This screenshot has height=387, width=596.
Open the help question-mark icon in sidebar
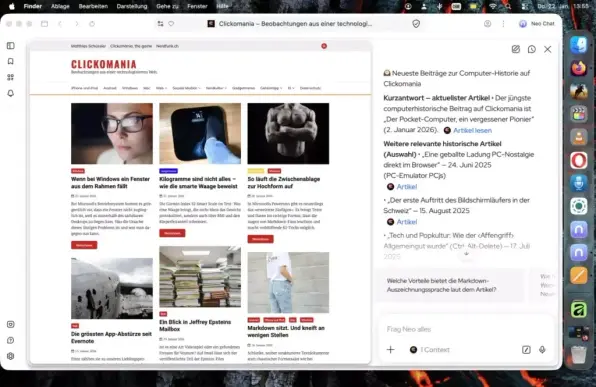11,340
